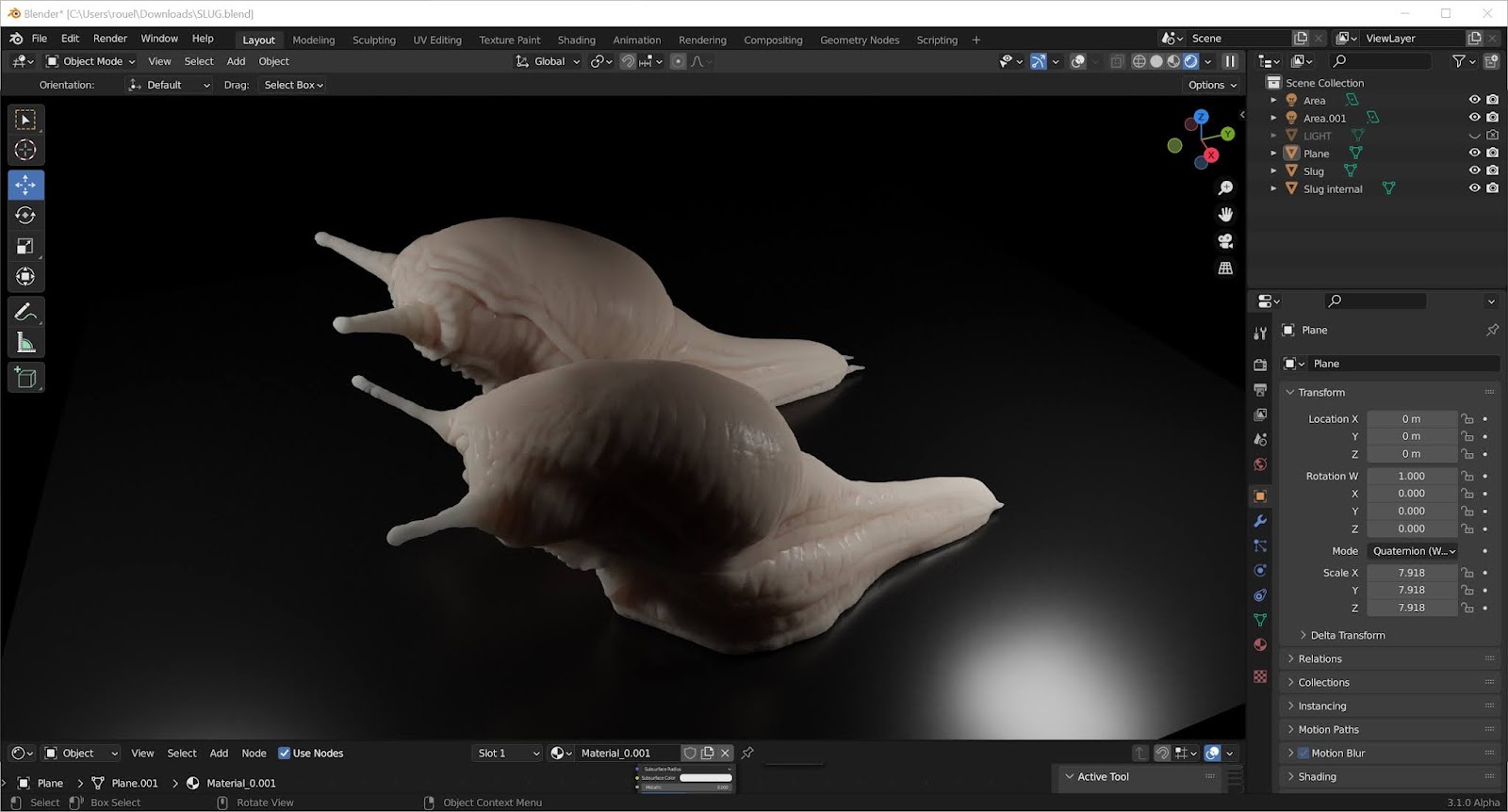
Task: Expand the Slug internal tree item
Action: pos(1273,188)
